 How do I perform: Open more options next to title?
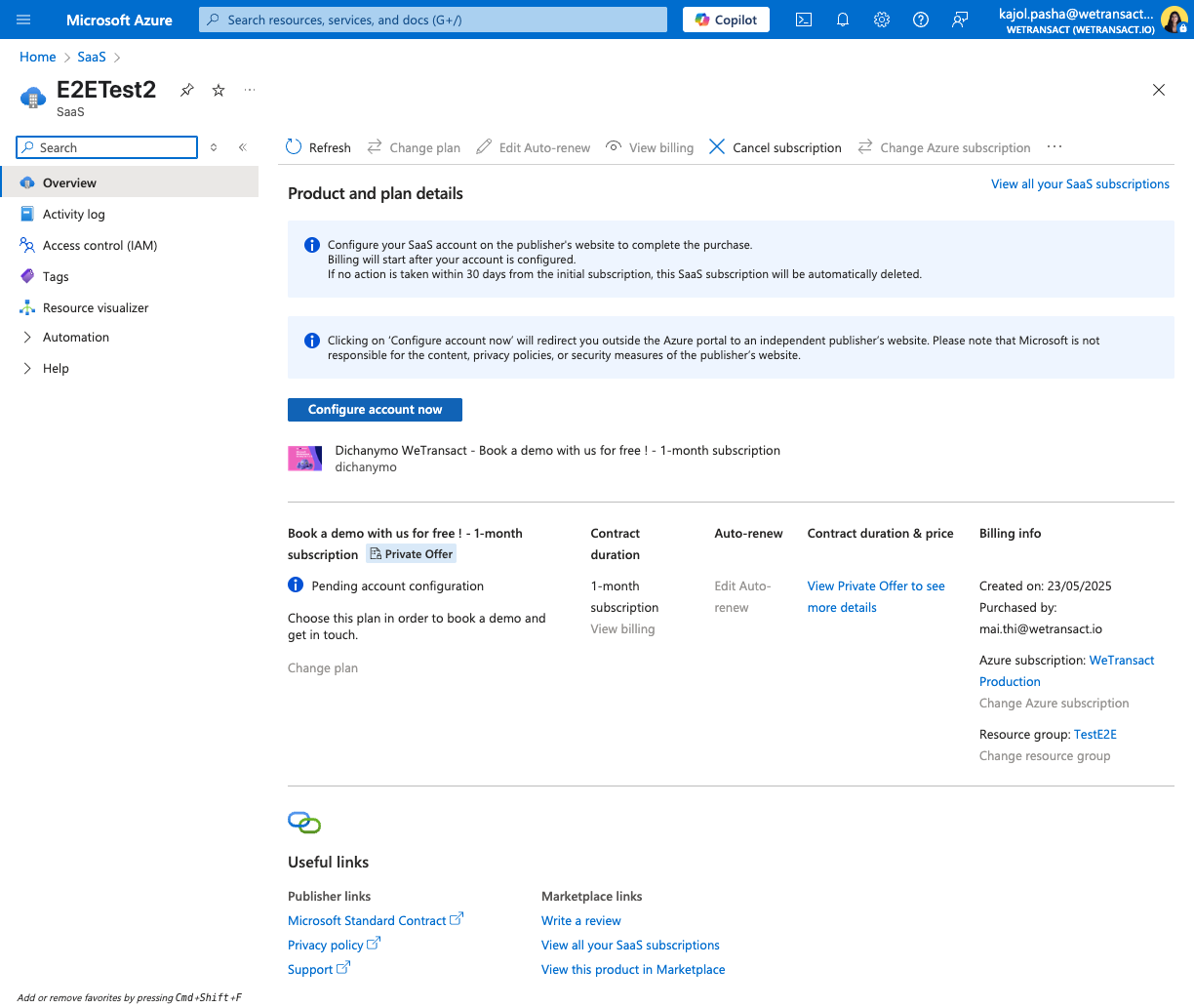(250, 90)
